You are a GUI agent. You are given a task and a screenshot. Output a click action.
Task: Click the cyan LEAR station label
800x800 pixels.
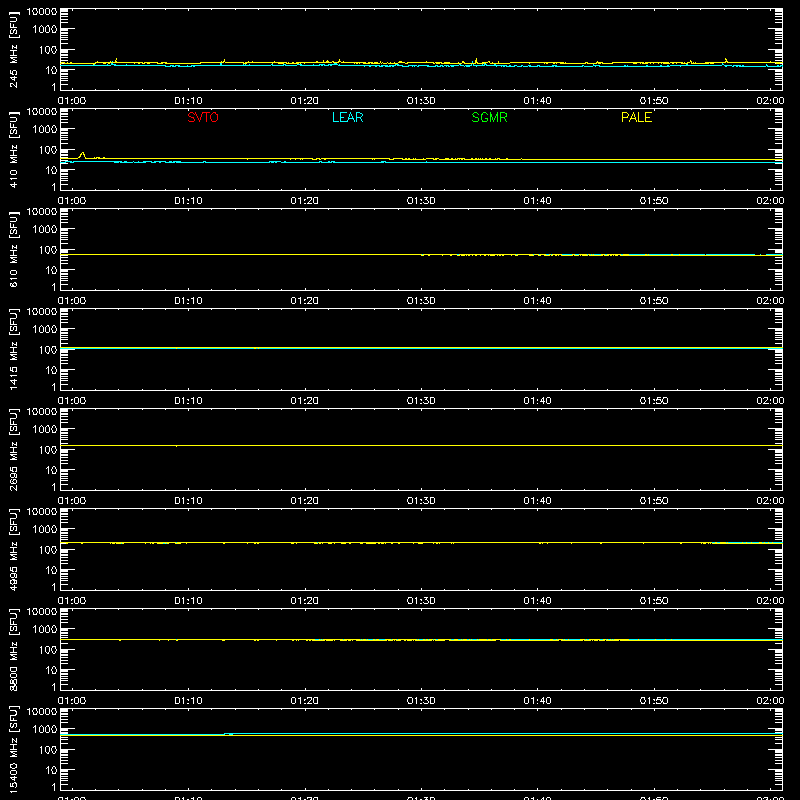tap(347, 117)
